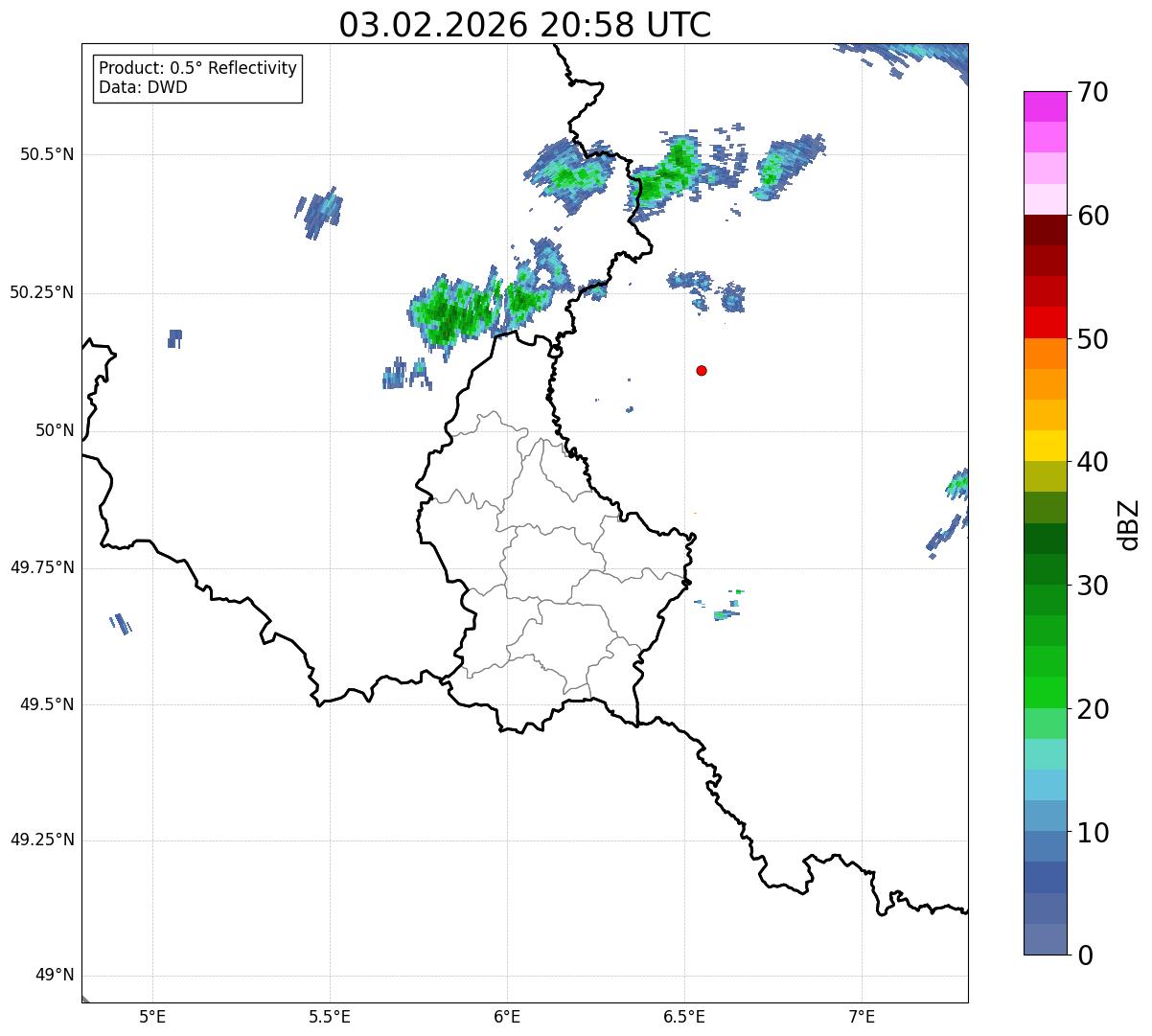
Task: Click the bright red colorbar swatch
Action: click(1046, 323)
